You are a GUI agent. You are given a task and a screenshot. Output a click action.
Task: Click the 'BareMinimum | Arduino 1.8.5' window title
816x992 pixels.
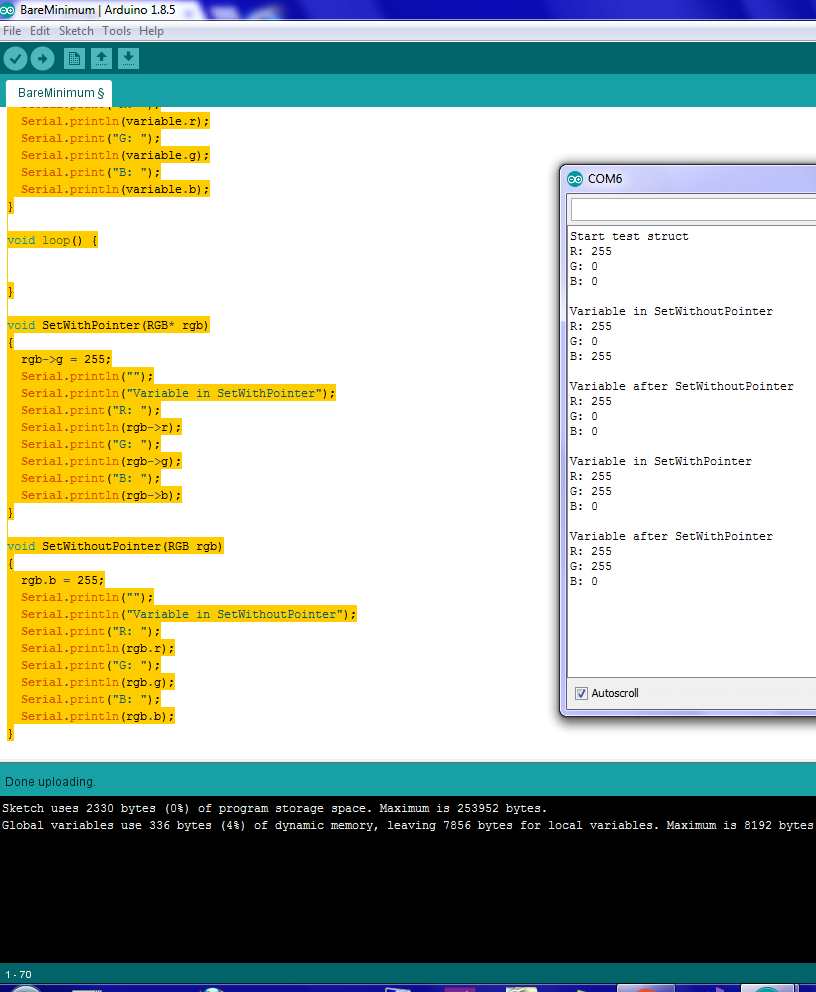[98, 9]
